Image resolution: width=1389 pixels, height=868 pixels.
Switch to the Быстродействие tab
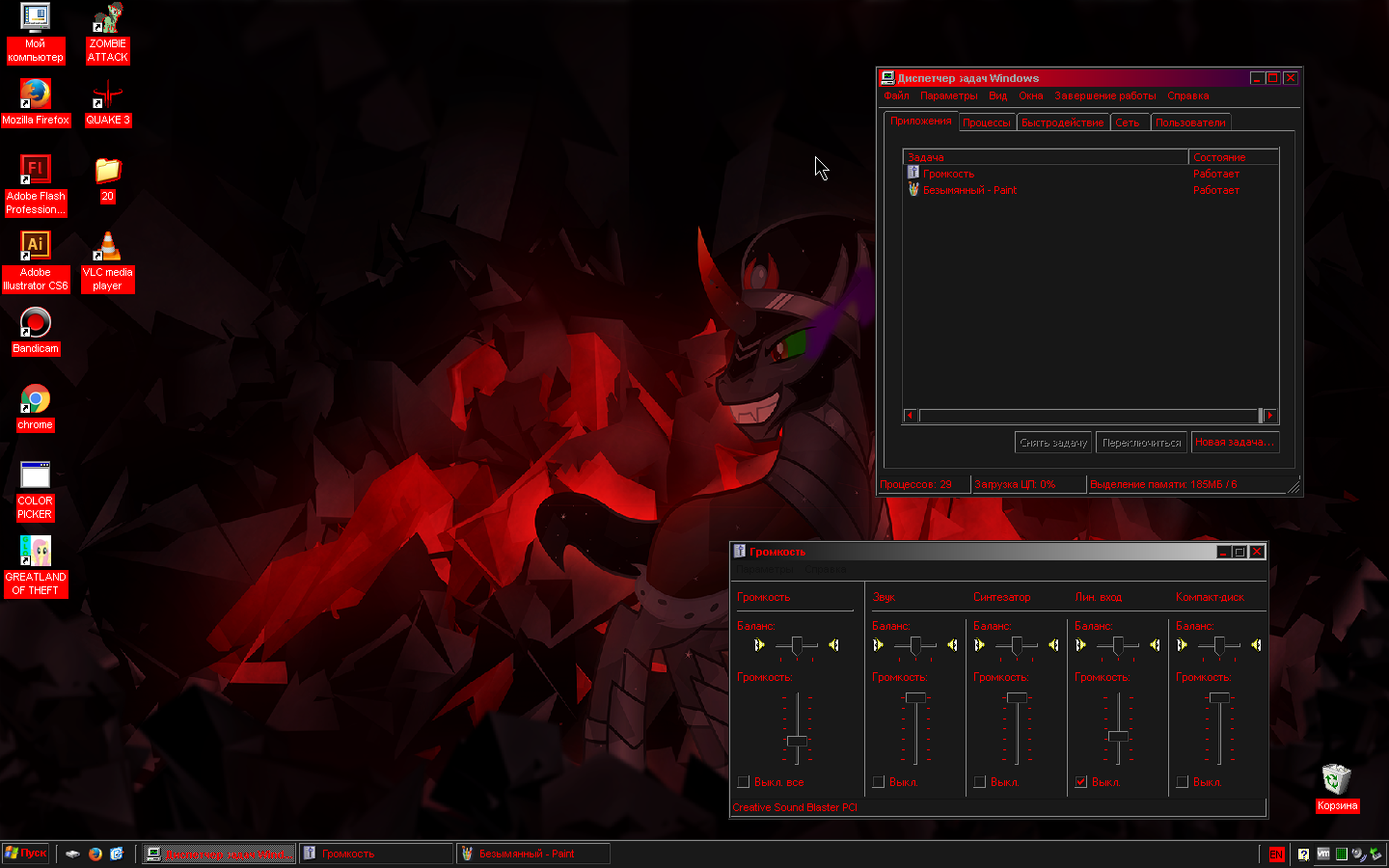pyautogui.click(x=1062, y=122)
